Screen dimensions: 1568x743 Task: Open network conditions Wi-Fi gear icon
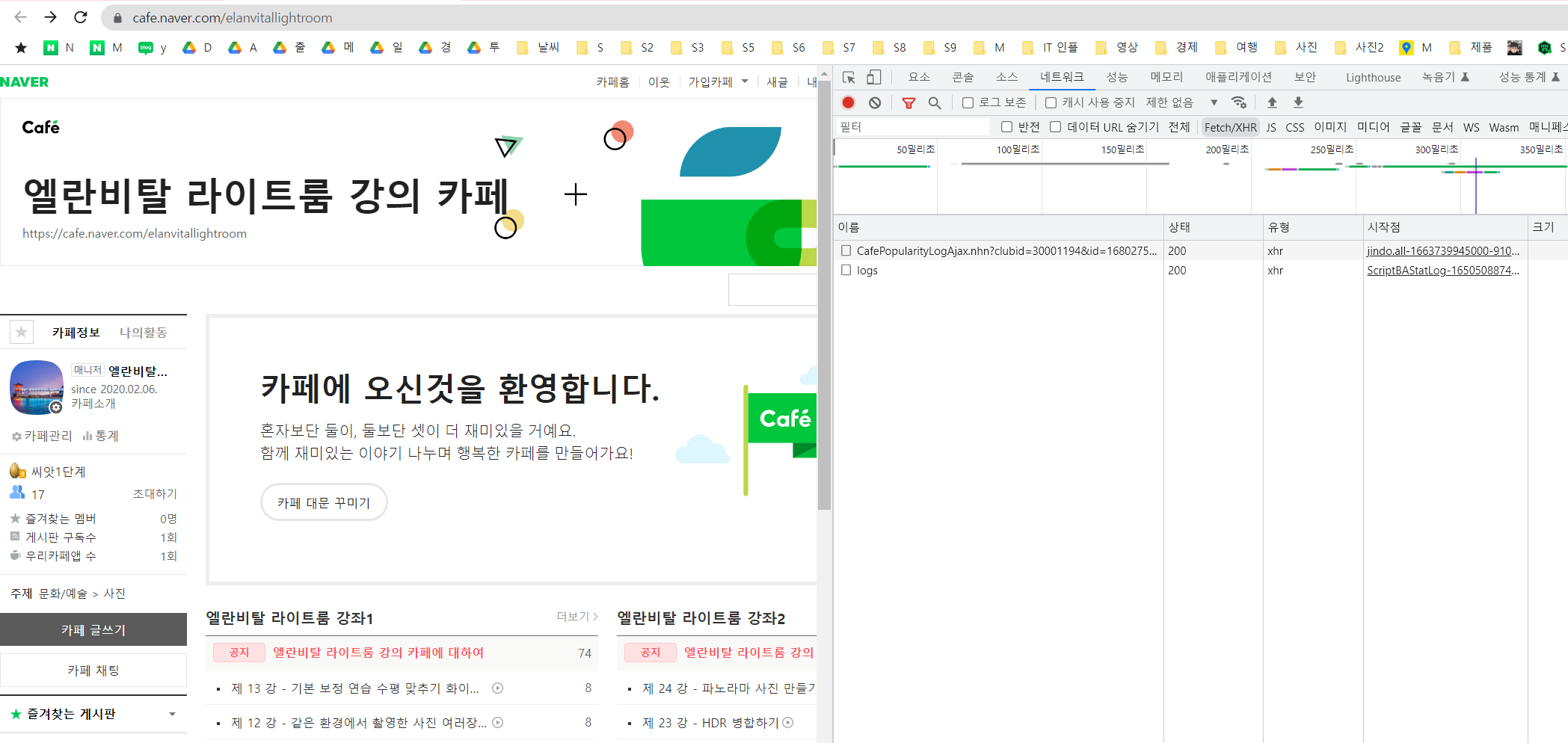[1239, 102]
